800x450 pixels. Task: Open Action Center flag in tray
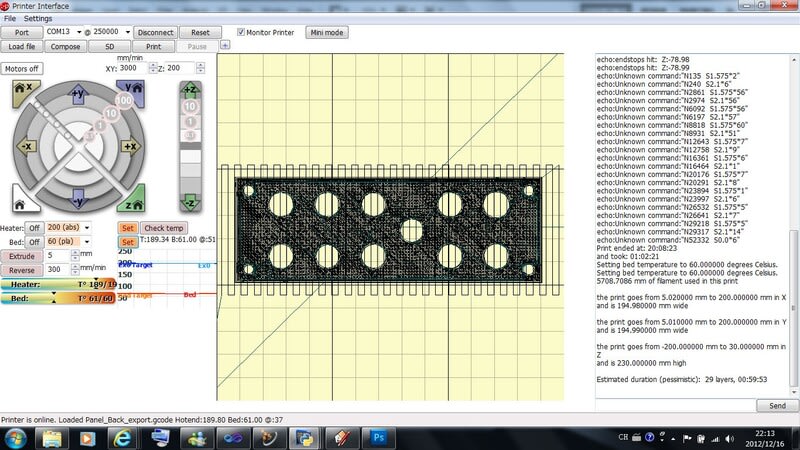687,438
